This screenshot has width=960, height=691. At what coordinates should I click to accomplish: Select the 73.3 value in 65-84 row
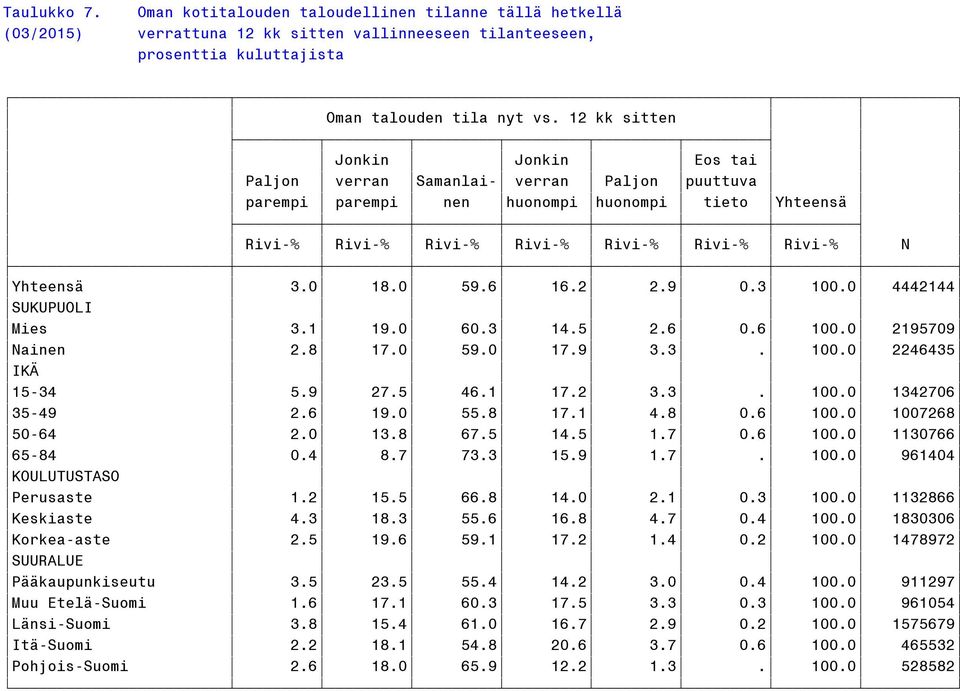point(479,455)
